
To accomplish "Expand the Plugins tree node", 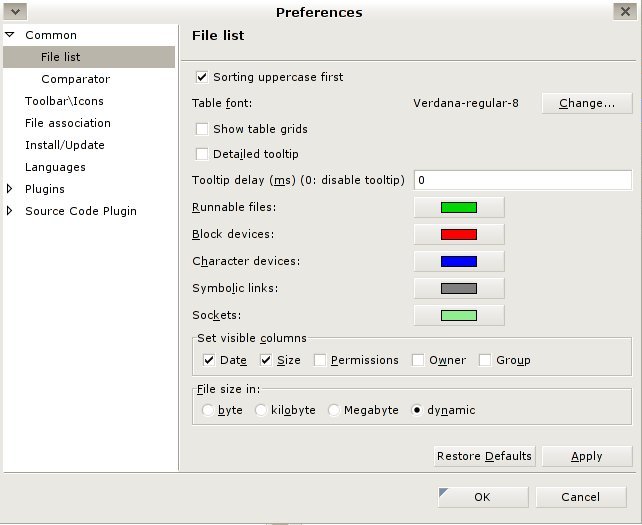I will (x=9, y=189).
